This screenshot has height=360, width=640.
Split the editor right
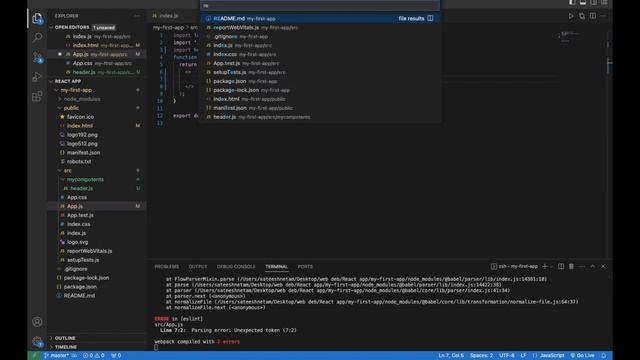[593, 16]
